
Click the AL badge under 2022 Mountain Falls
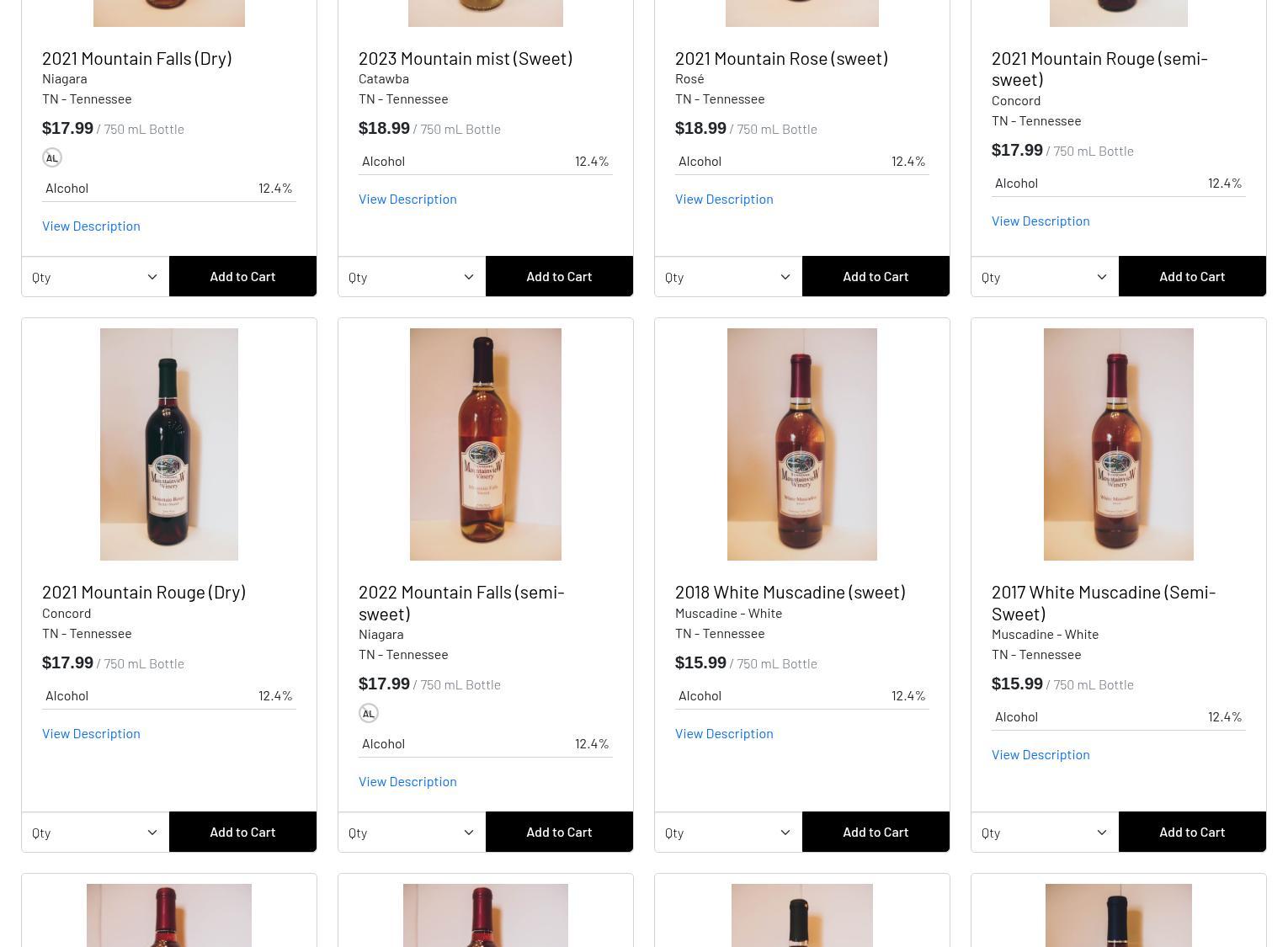[369, 713]
